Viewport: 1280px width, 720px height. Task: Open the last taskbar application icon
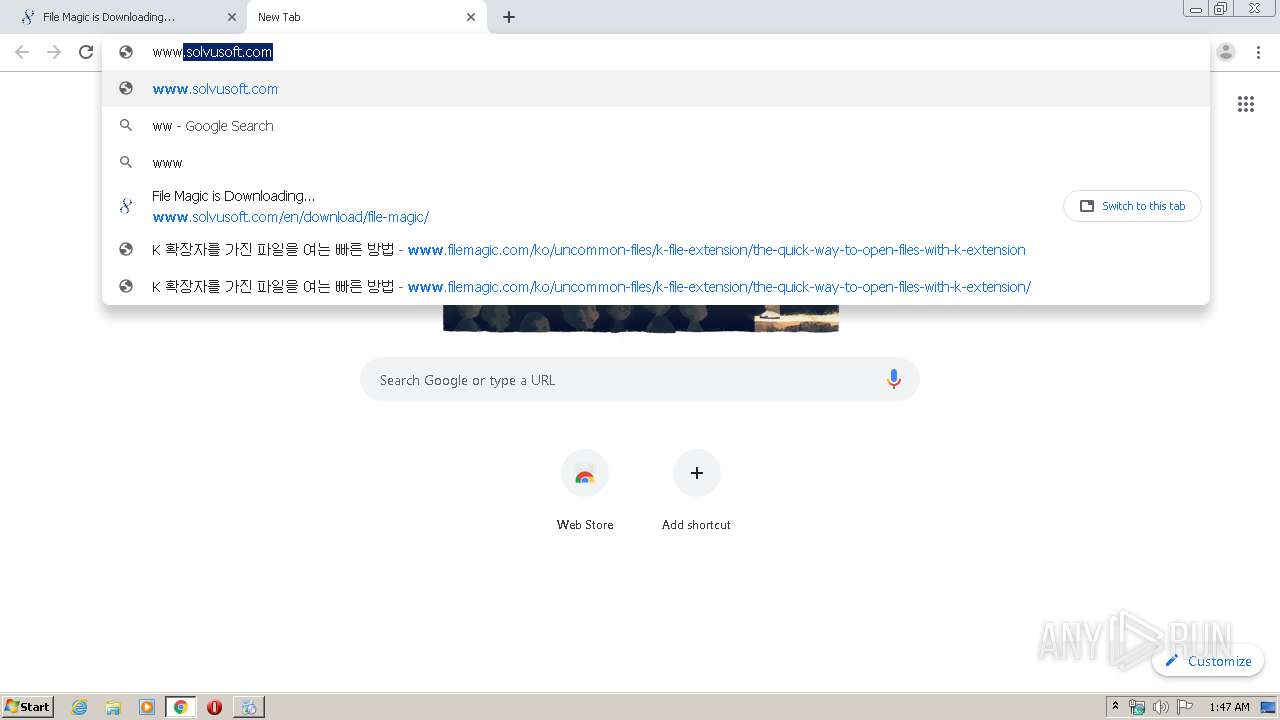click(248, 707)
